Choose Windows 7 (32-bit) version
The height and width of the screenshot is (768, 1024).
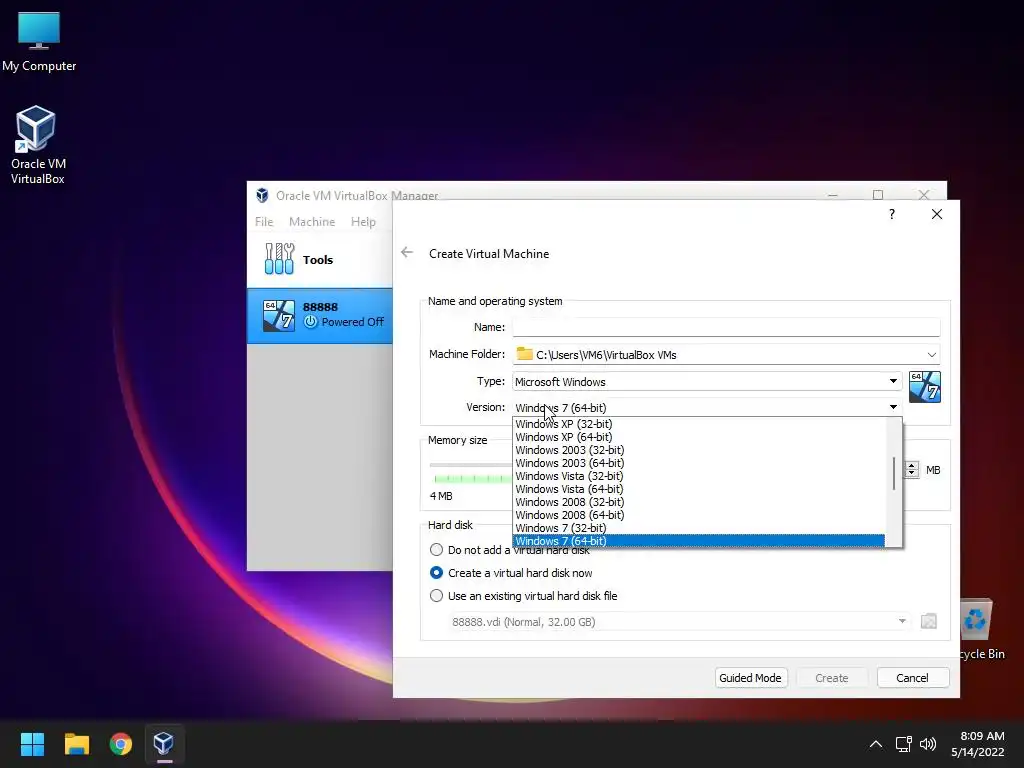coord(699,528)
